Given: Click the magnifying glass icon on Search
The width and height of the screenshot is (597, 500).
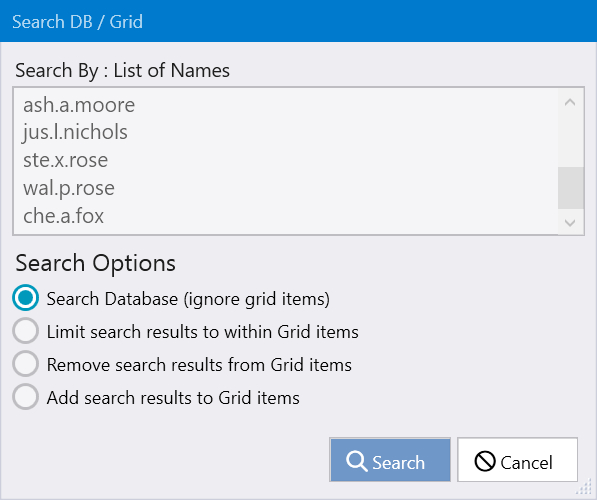Looking at the screenshot, I should [357, 461].
